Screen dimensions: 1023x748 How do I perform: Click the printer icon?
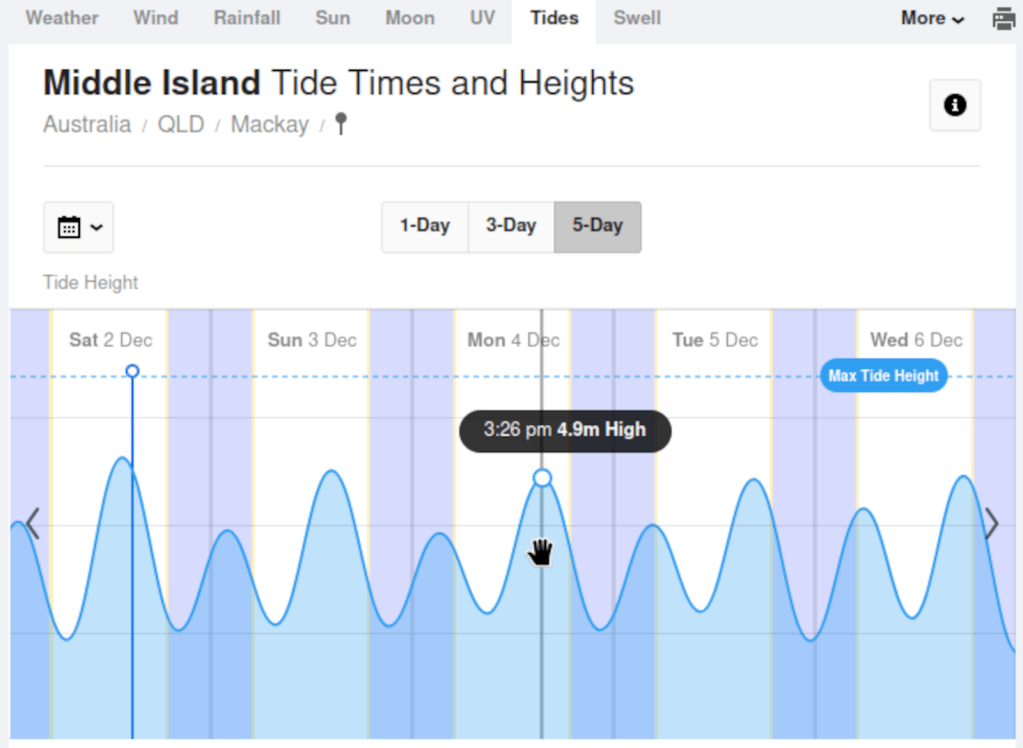[1003, 19]
